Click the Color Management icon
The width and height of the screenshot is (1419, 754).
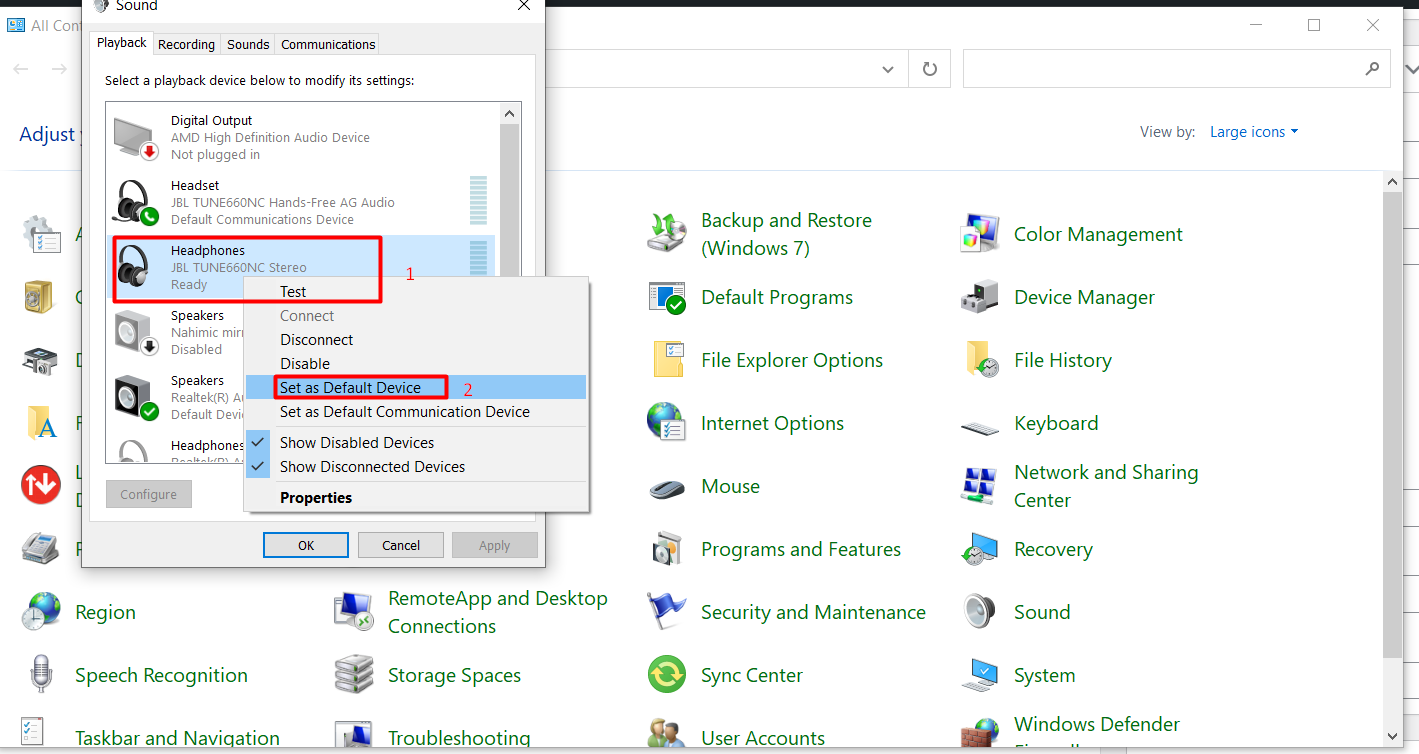(x=978, y=235)
